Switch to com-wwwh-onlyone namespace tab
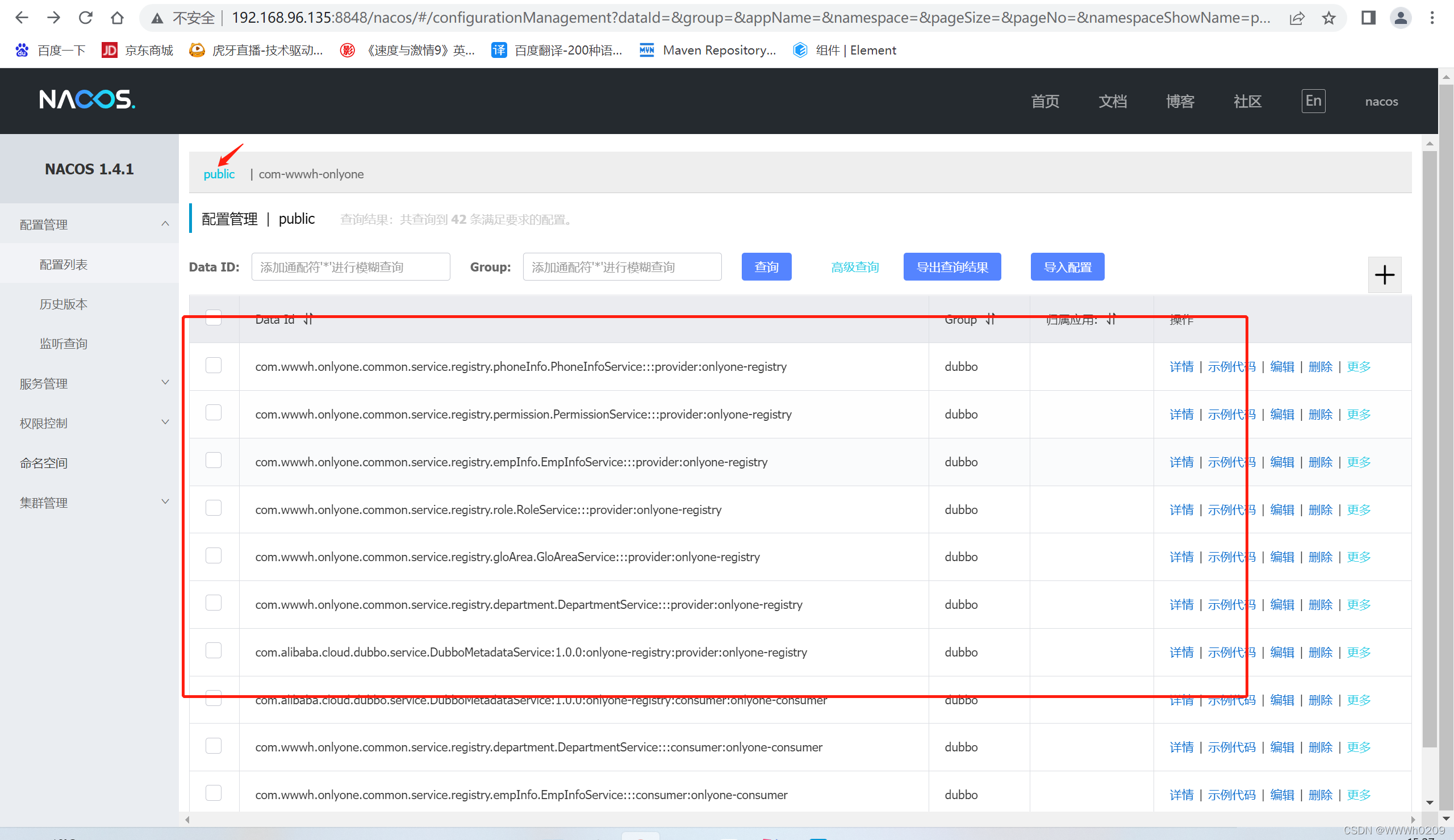The image size is (1454, 840). pyautogui.click(x=311, y=174)
